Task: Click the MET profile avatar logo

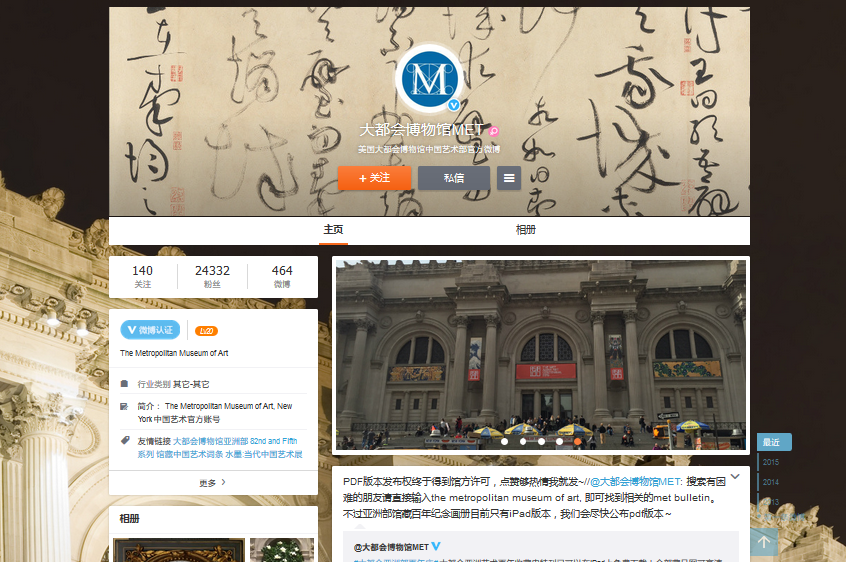Action: [x=429, y=79]
